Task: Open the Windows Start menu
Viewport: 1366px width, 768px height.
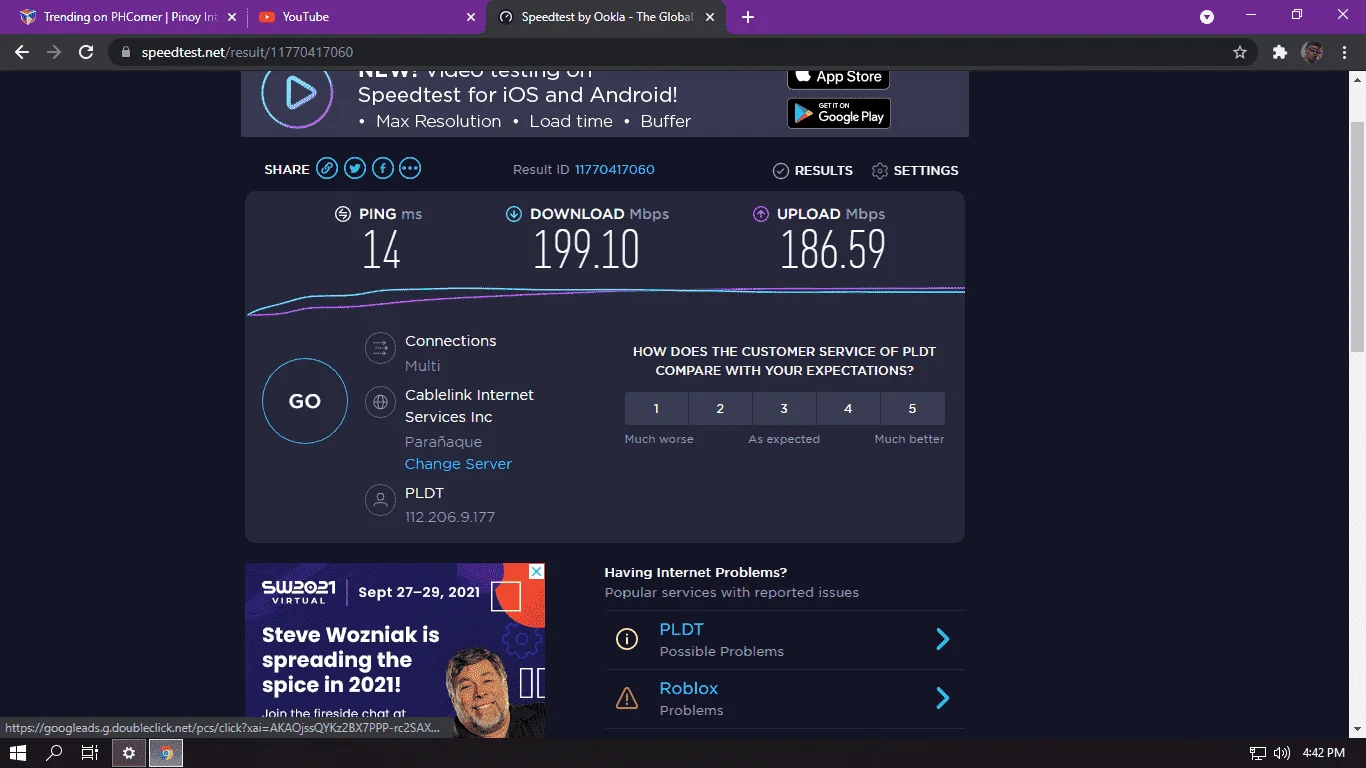Action: pyautogui.click(x=17, y=753)
